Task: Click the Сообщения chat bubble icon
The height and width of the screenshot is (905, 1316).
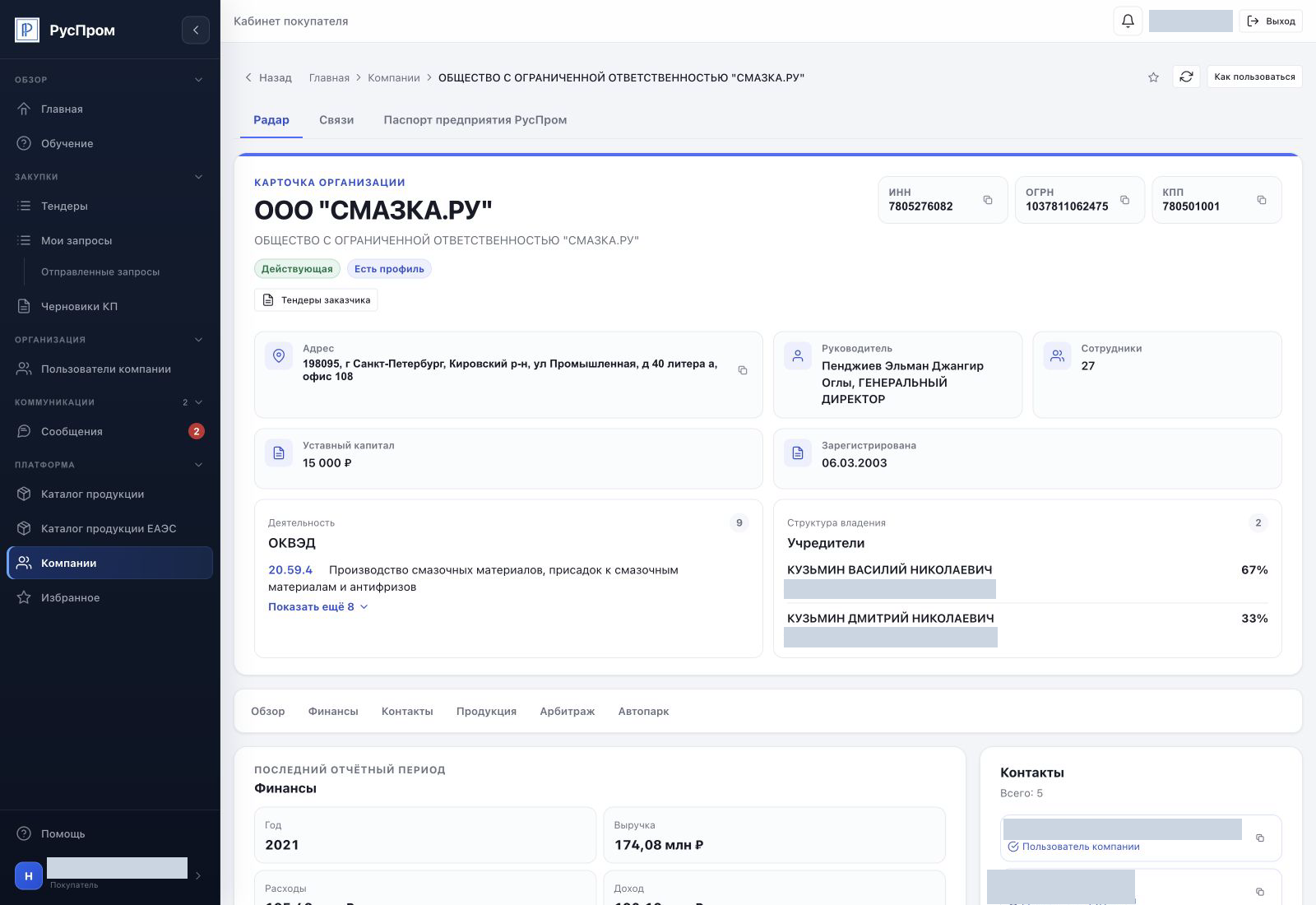Action: (x=24, y=431)
